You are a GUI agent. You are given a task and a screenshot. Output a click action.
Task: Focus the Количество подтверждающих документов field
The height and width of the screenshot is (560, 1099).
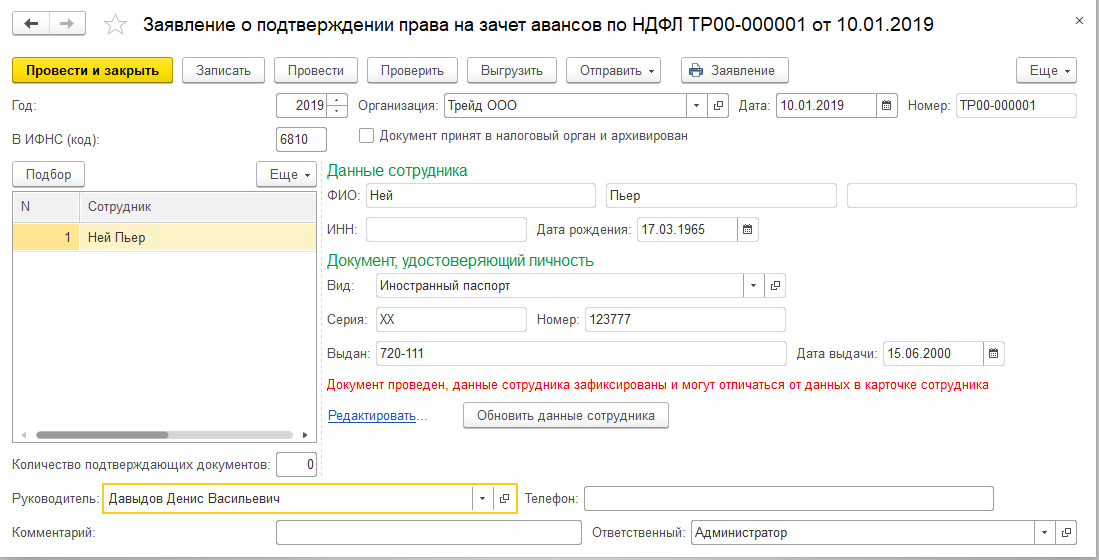(296, 465)
